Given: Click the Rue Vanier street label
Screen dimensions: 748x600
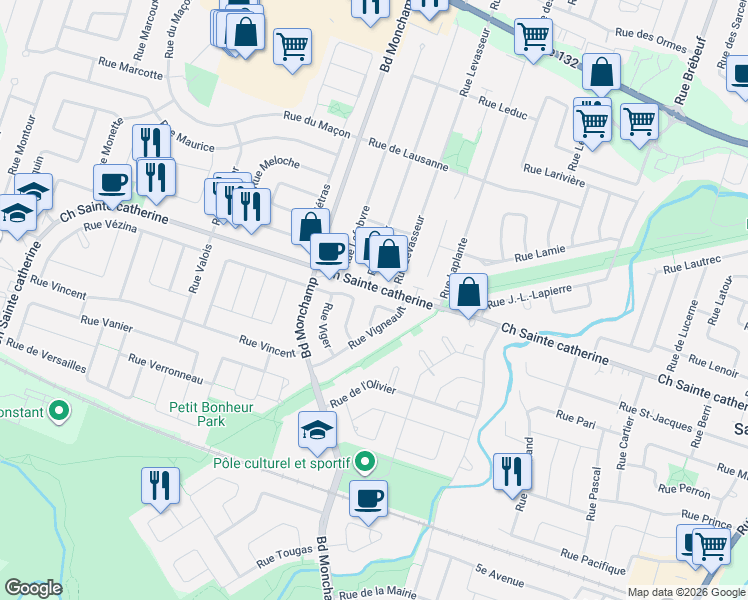Looking at the screenshot, I should pyautogui.click(x=106, y=323).
